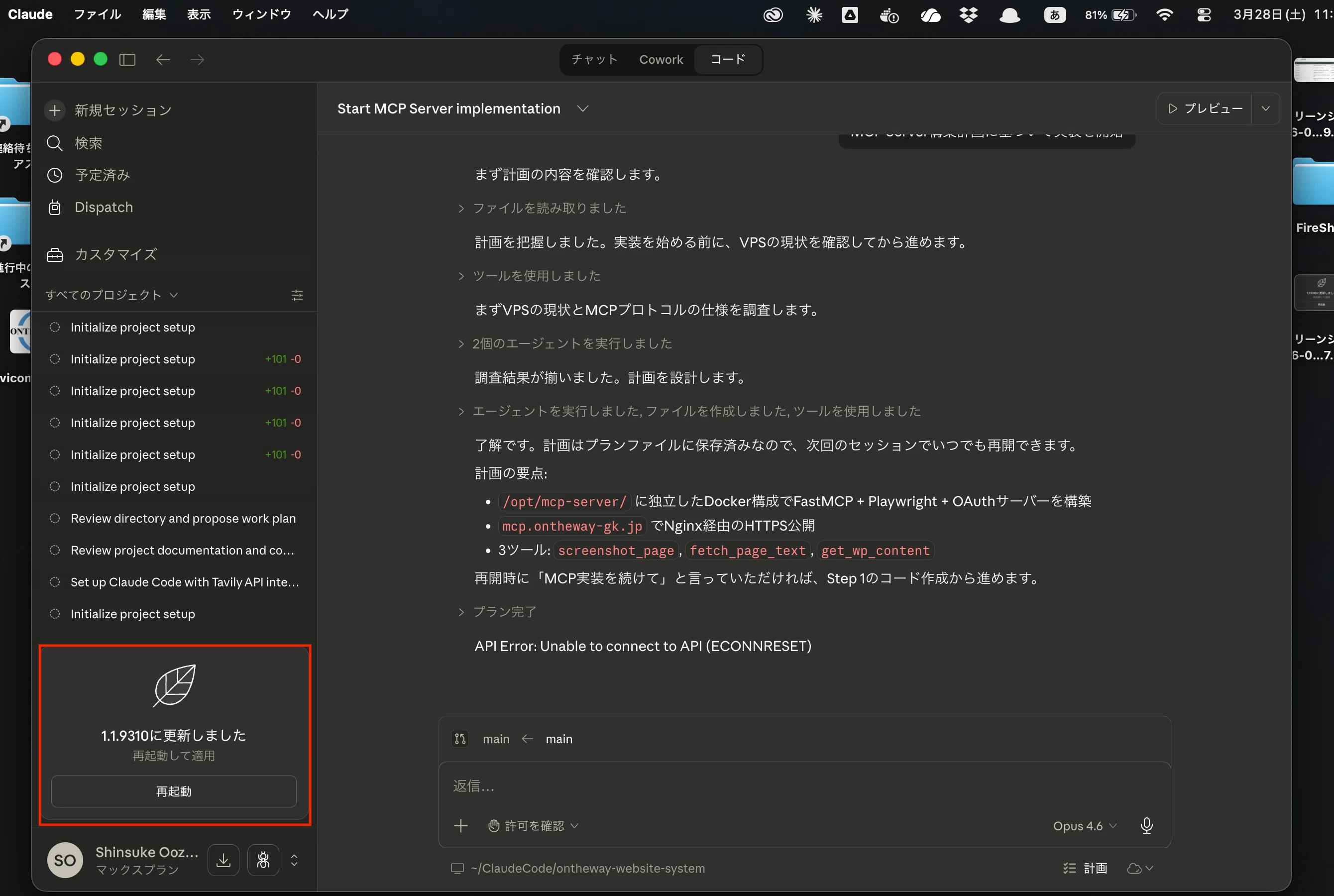Open 許可を確認 permission dropdown
Image resolution: width=1334 pixels, height=896 pixels.
(x=534, y=826)
